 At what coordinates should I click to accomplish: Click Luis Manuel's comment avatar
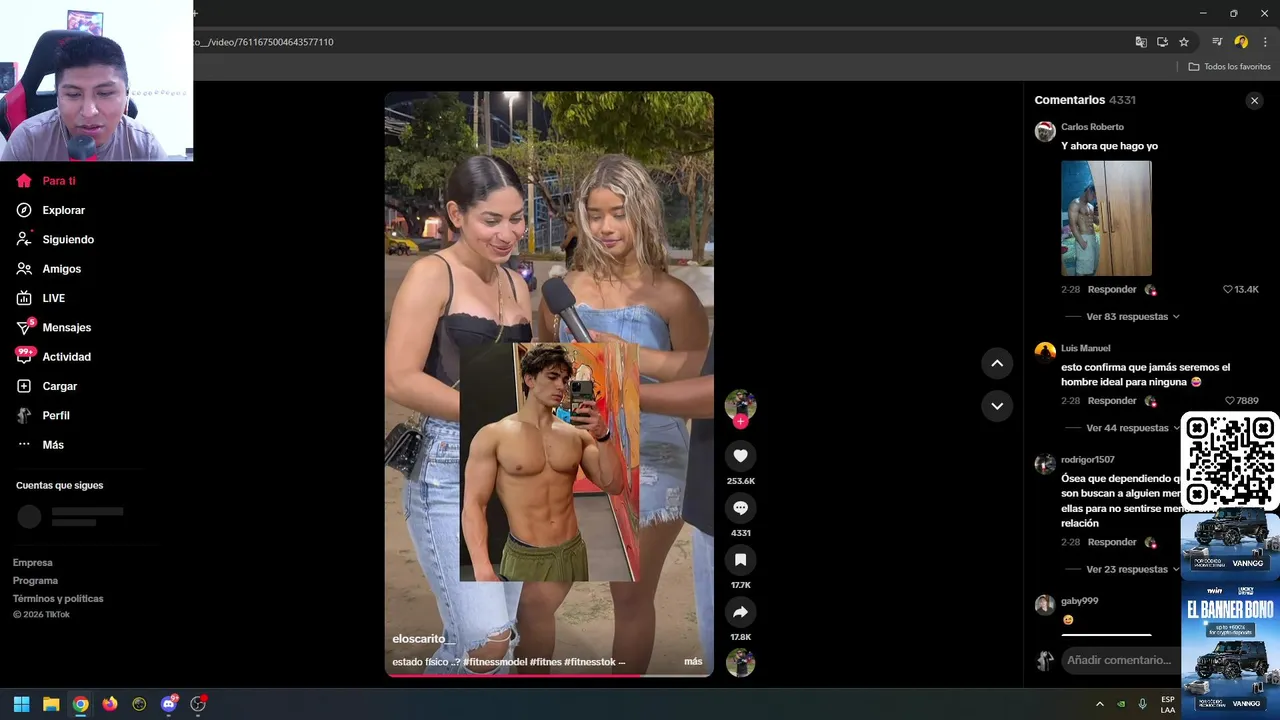pos(1045,352)
